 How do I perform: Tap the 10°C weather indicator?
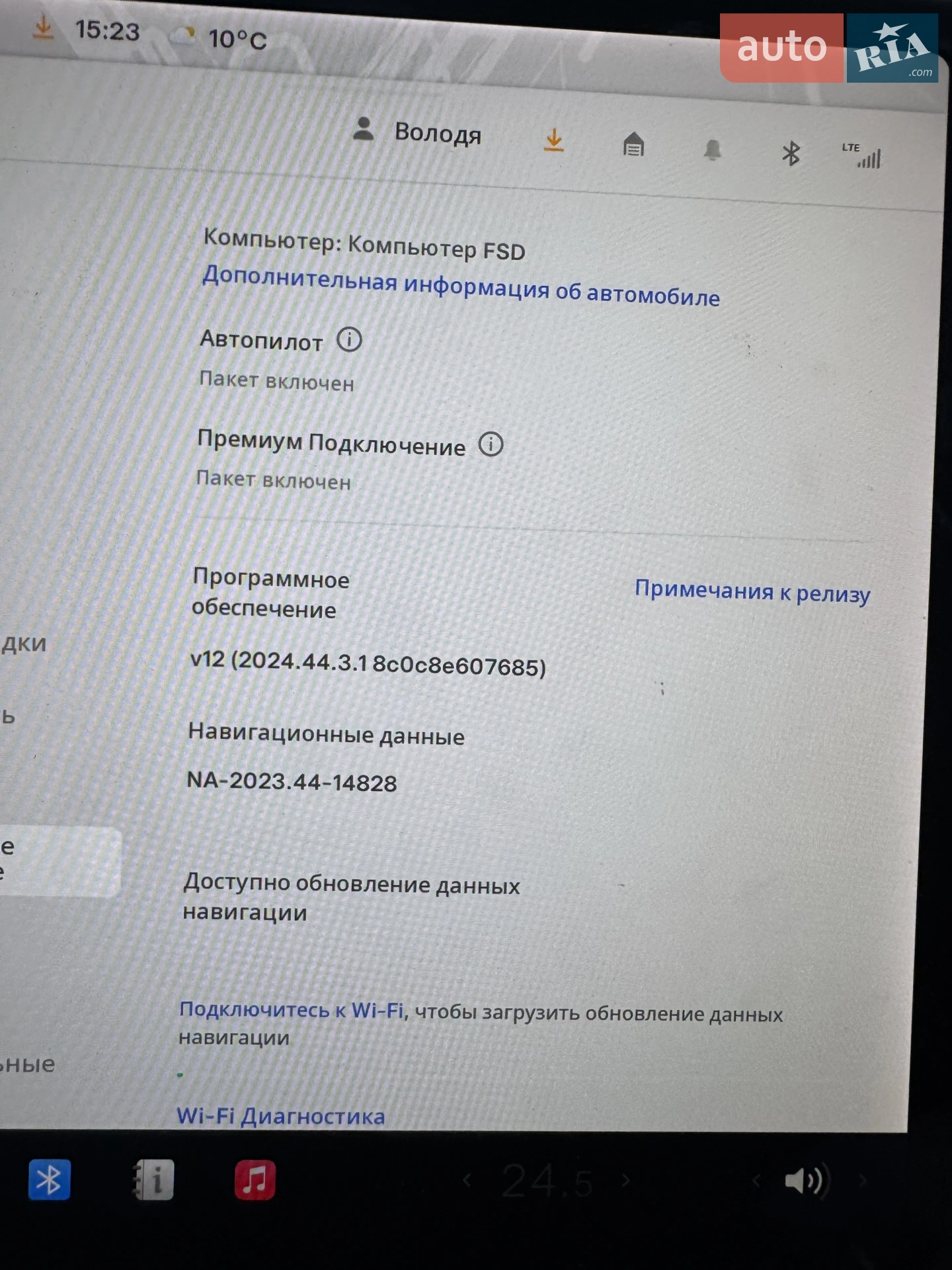coord(220,38)
